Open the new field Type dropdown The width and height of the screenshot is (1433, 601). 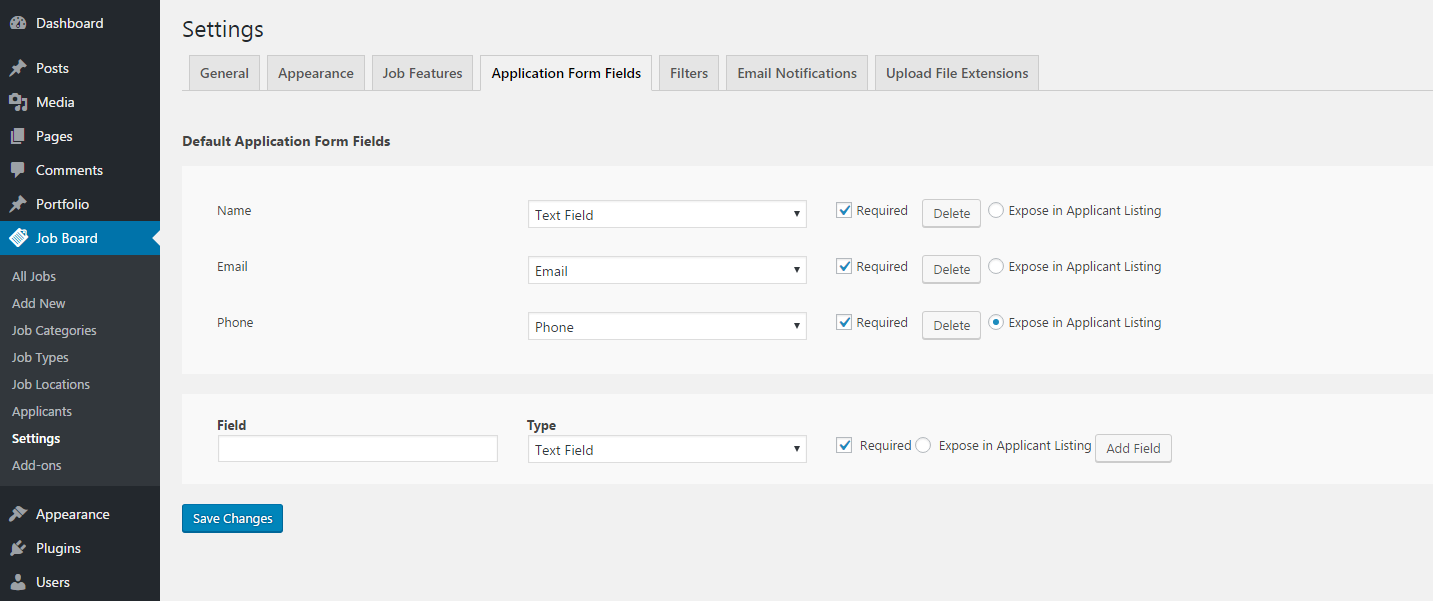pos(667,450)
